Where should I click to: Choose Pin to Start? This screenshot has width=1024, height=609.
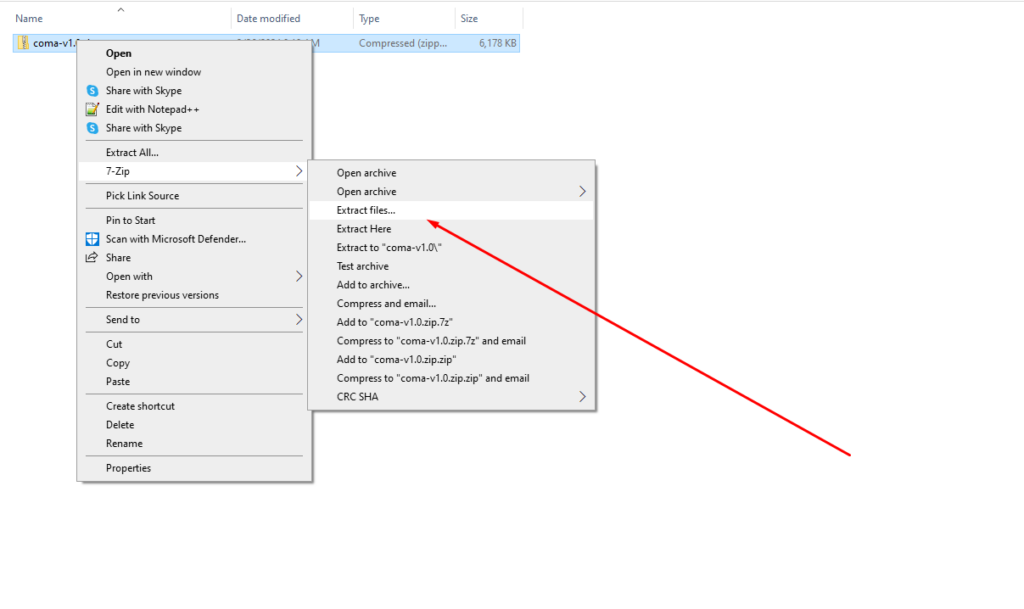coord(131,220)
